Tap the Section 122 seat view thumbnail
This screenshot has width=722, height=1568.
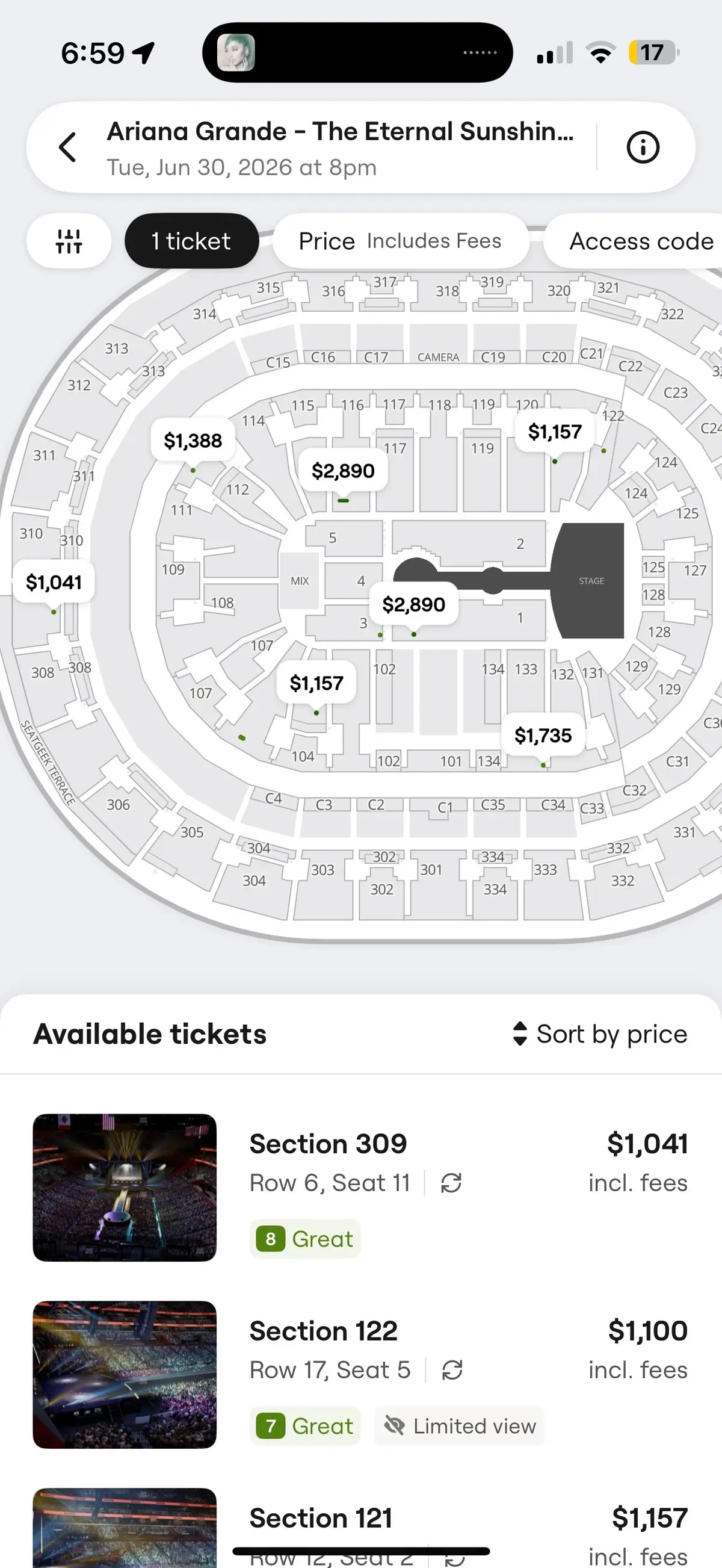pos(124,1374)
